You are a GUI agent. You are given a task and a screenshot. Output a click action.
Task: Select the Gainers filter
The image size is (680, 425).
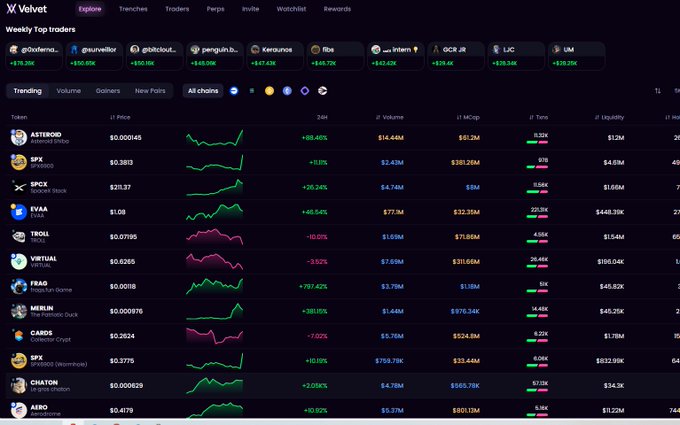point(108,91)
